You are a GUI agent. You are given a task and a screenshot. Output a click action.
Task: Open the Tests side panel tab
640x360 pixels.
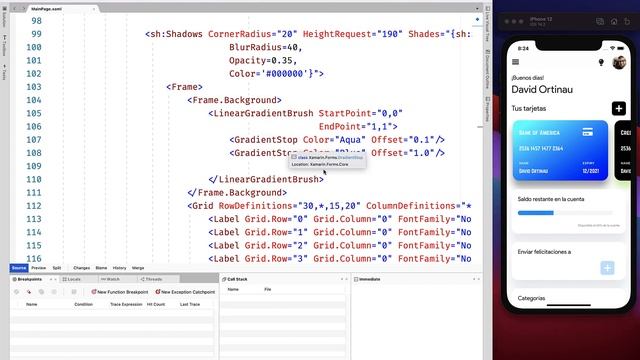pyautogui.click(x=4, y=72)
